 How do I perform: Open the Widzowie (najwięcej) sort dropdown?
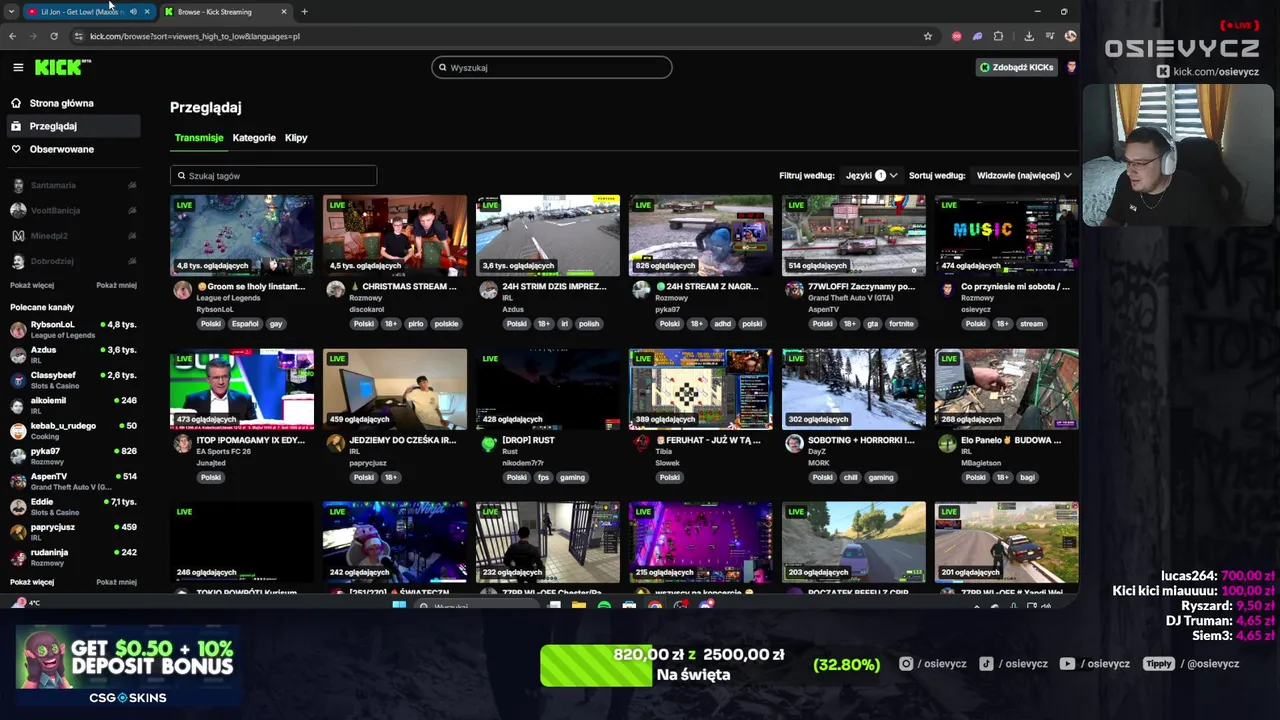[x=1024, y=175]
